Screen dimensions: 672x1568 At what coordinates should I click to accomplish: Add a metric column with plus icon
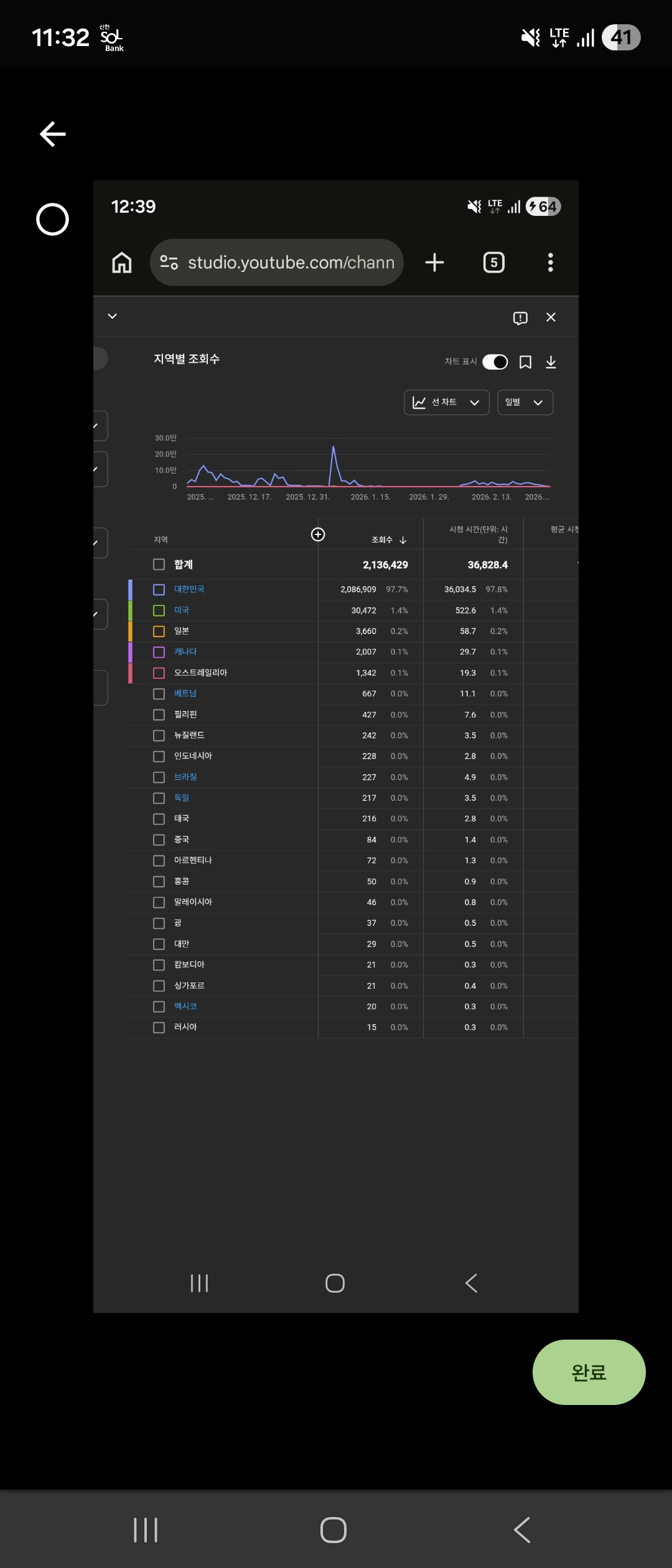pos(318,534)
